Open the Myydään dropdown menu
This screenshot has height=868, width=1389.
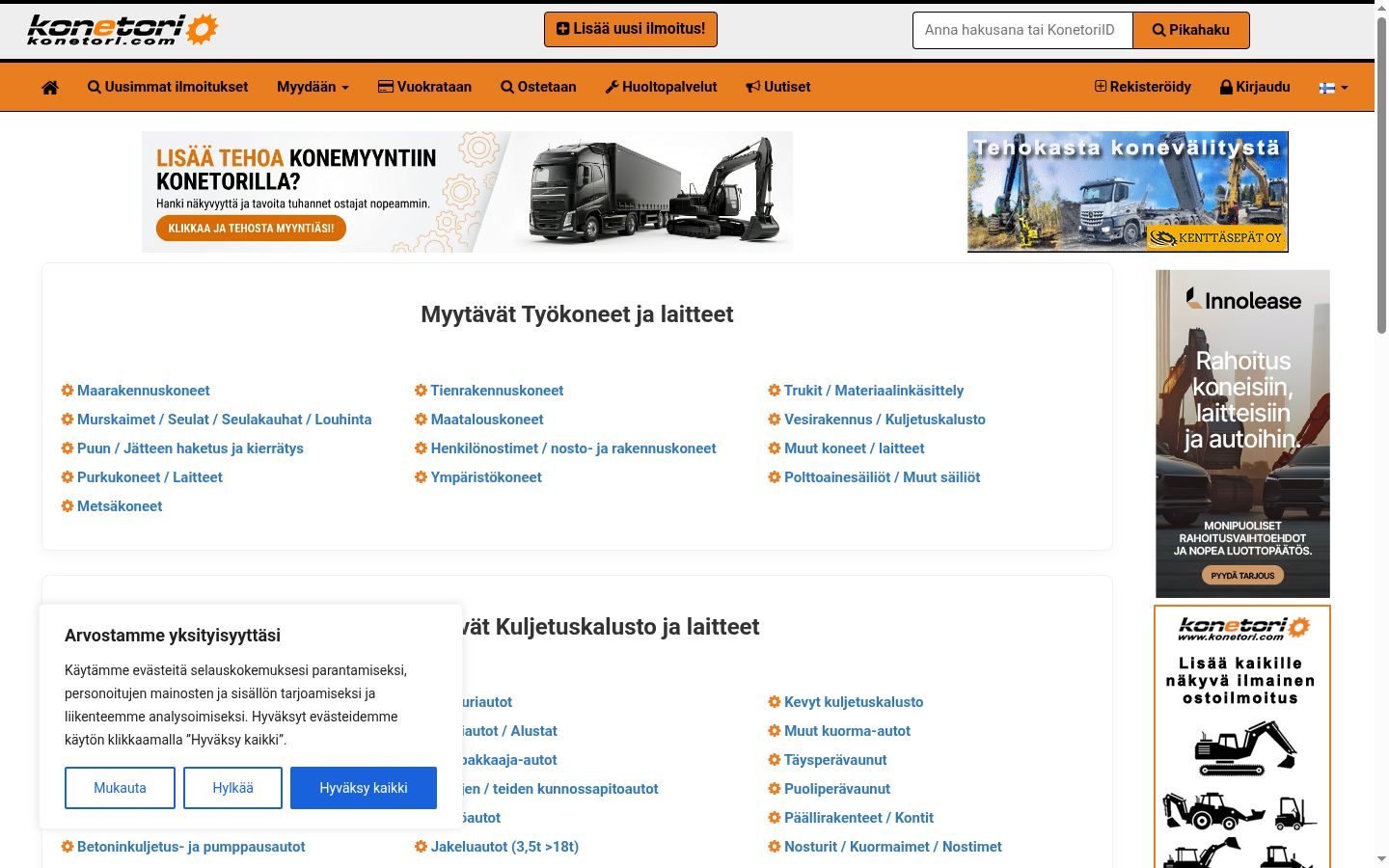[313, 87]
